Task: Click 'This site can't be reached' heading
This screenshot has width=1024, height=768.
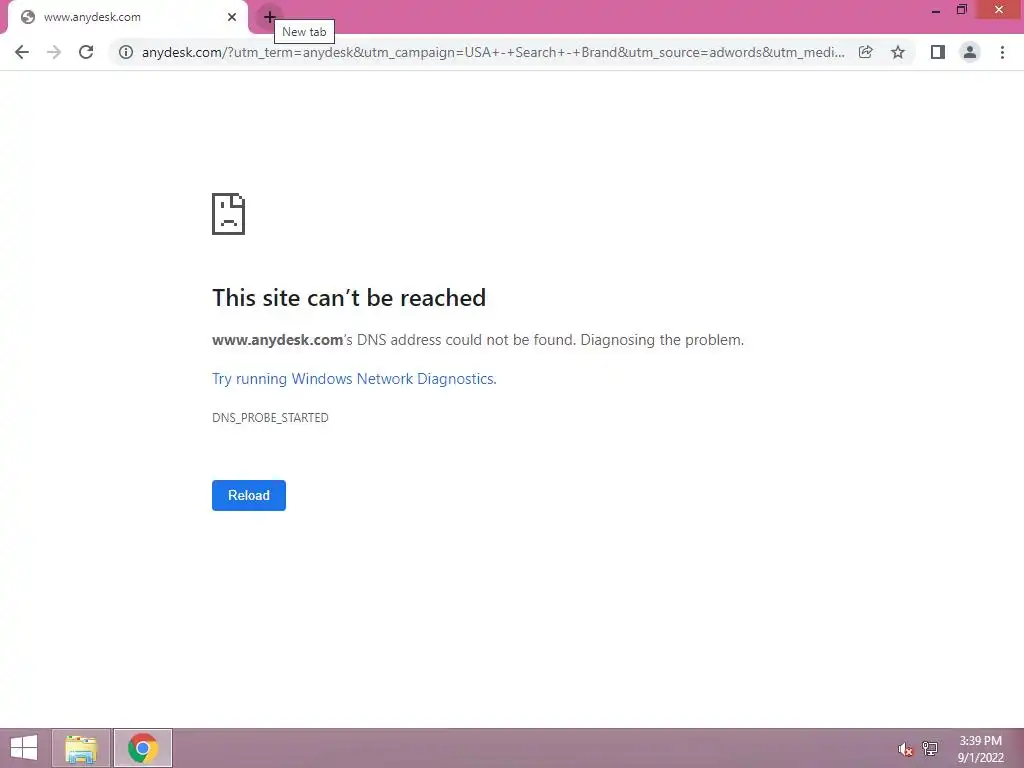Action: (349, 298)
